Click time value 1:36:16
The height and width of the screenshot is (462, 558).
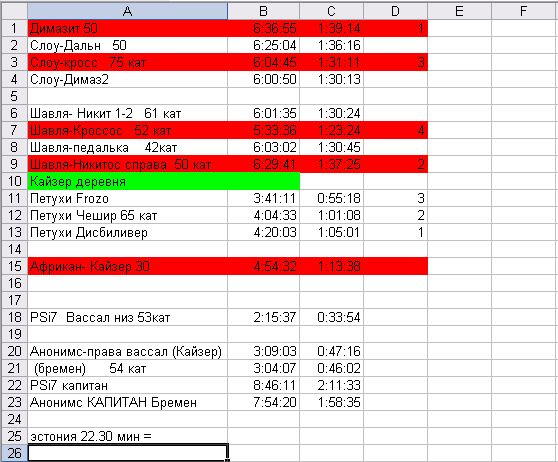(x=339, y=45)
